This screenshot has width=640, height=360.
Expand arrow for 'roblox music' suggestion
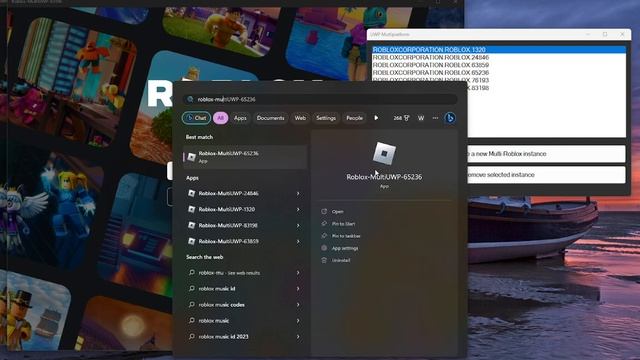tap(298, 321)
